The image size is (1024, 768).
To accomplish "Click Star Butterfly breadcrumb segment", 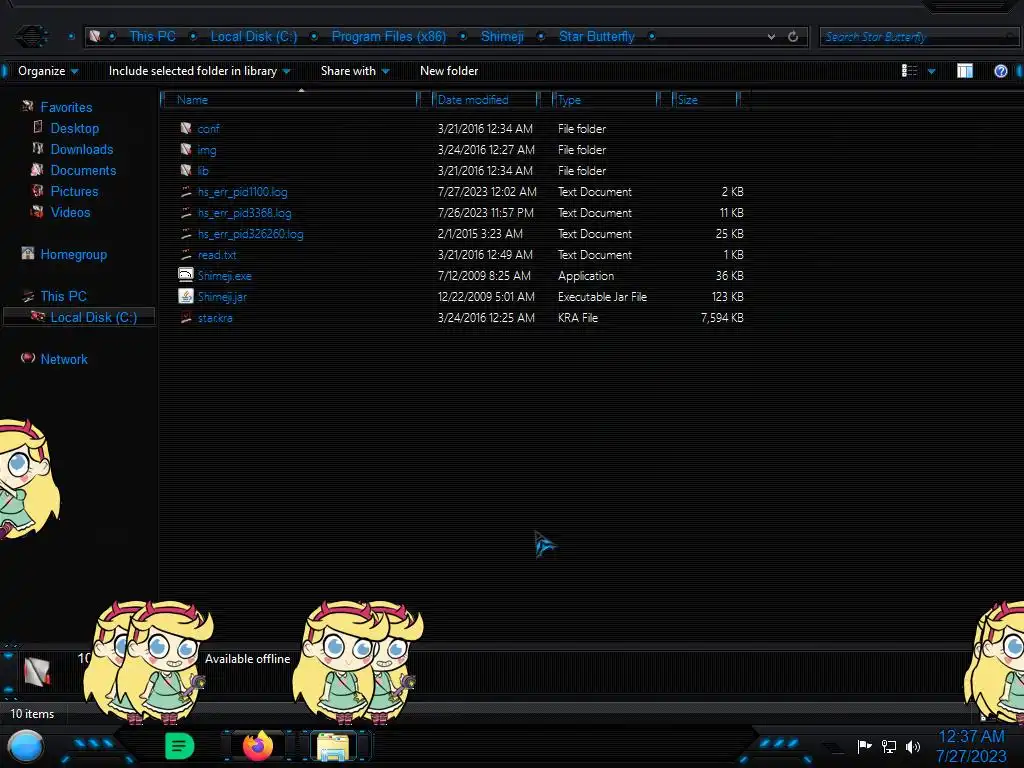I will pos(596,37).
